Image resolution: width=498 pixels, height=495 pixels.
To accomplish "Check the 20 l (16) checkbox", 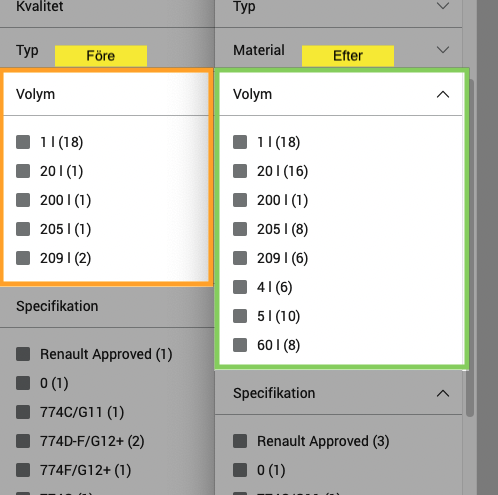I will (x=240, y=171).
